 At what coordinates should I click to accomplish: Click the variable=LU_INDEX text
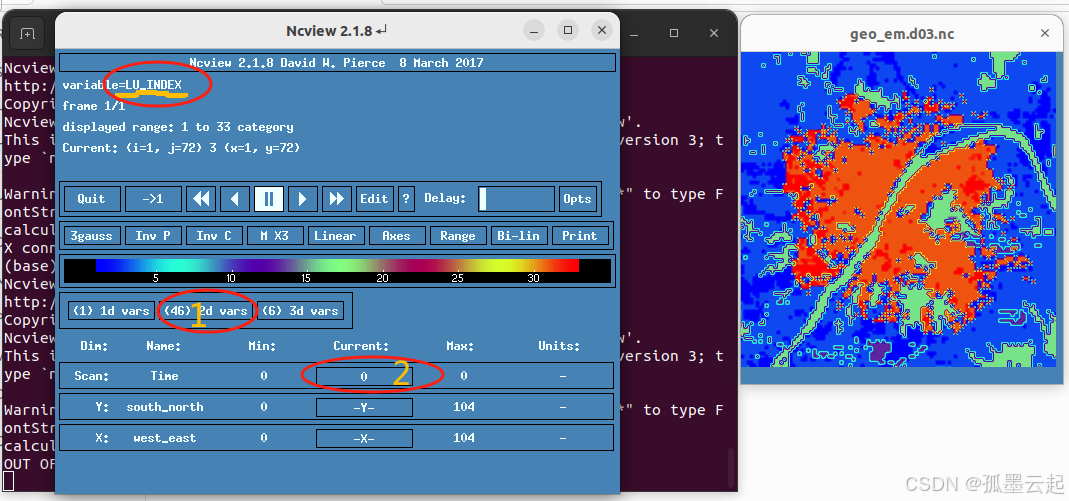[122, 85]
